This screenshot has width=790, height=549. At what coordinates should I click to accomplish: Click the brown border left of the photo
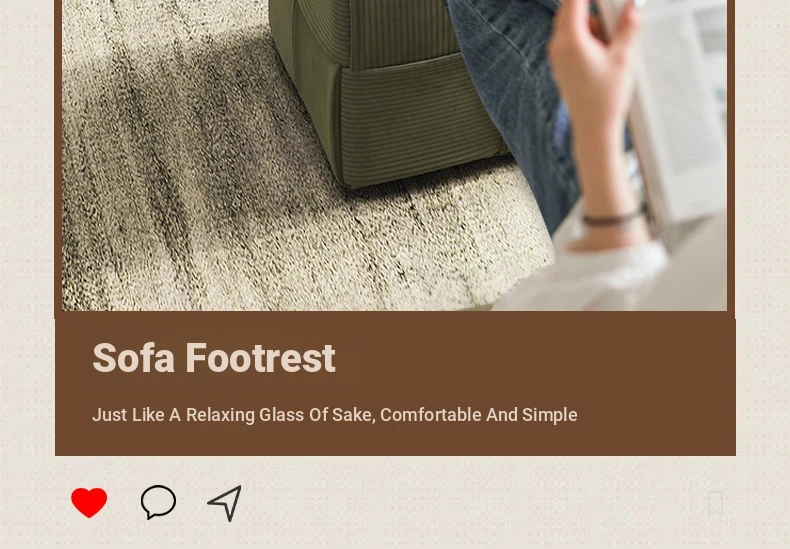[x=58, y=155]
